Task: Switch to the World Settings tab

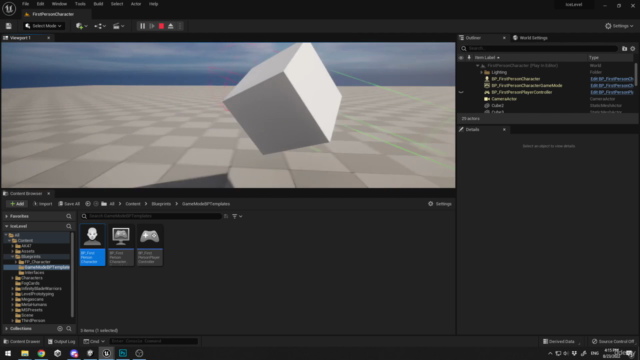Action: point(530,38)
